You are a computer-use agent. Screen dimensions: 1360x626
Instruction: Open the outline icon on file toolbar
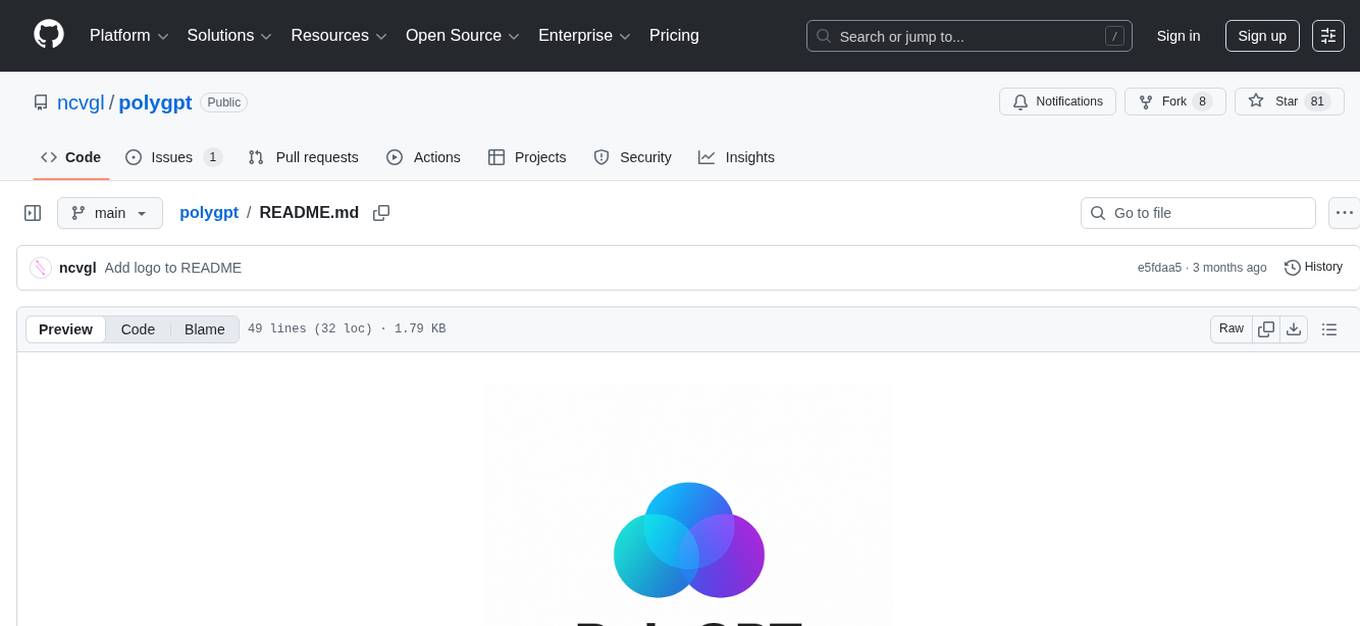click(x=1330, y=328)
